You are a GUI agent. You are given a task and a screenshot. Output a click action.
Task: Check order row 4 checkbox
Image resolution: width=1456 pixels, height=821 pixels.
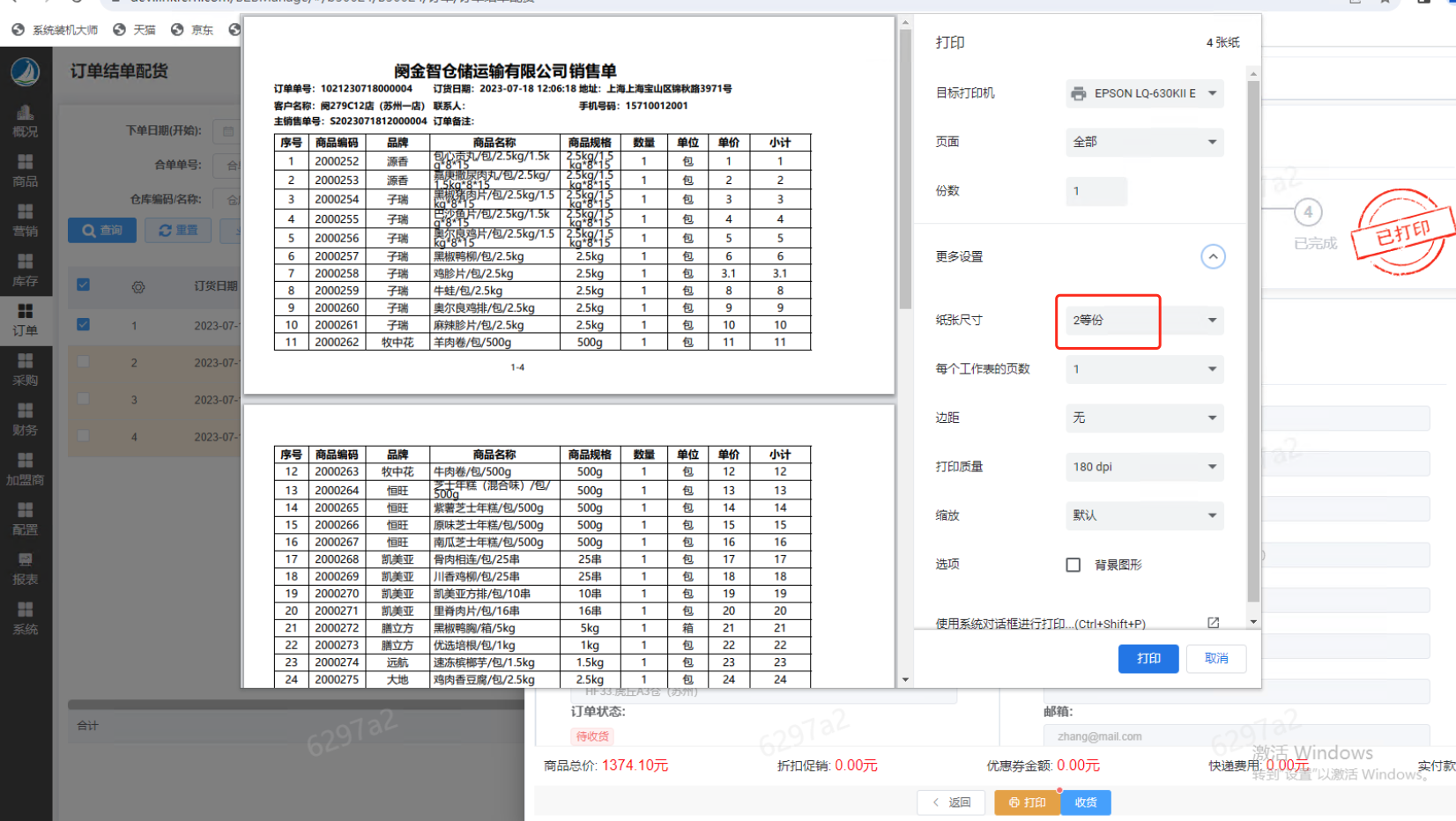click(83, 435)
